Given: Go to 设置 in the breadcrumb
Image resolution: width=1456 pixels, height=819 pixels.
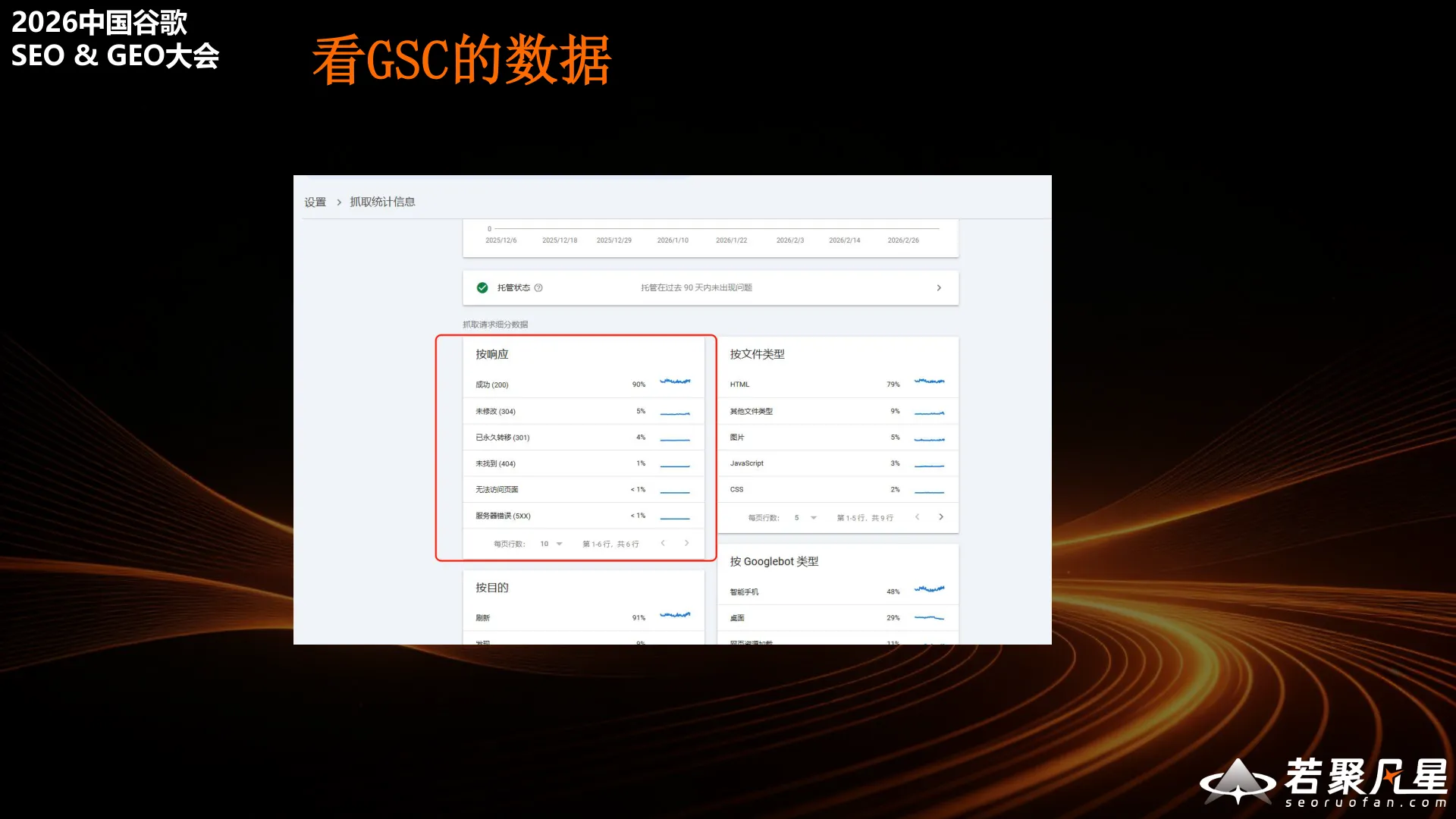Looking at the screenshot, I should tap(315, 202).
